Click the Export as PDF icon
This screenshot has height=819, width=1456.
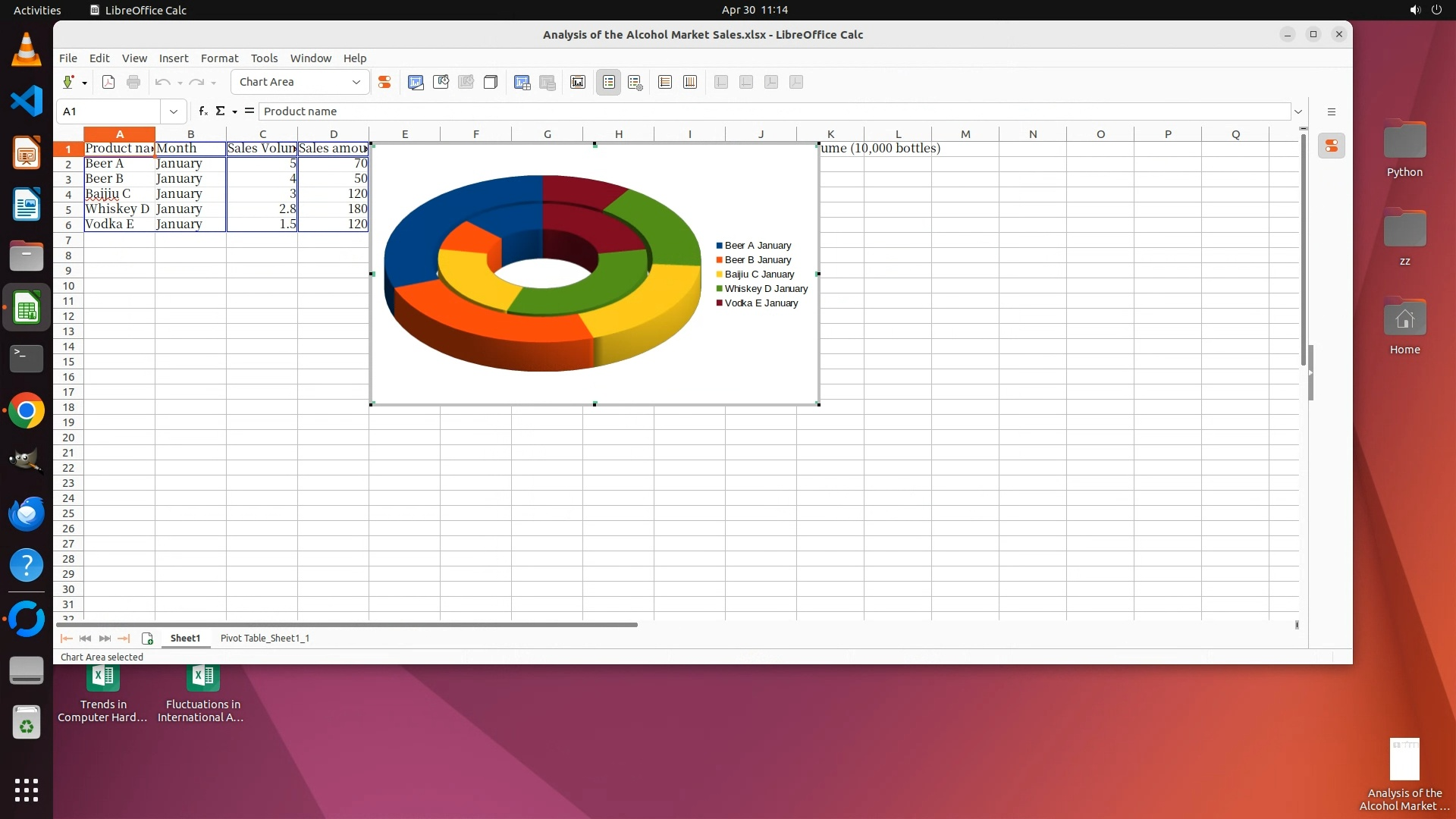click(108, 82)
